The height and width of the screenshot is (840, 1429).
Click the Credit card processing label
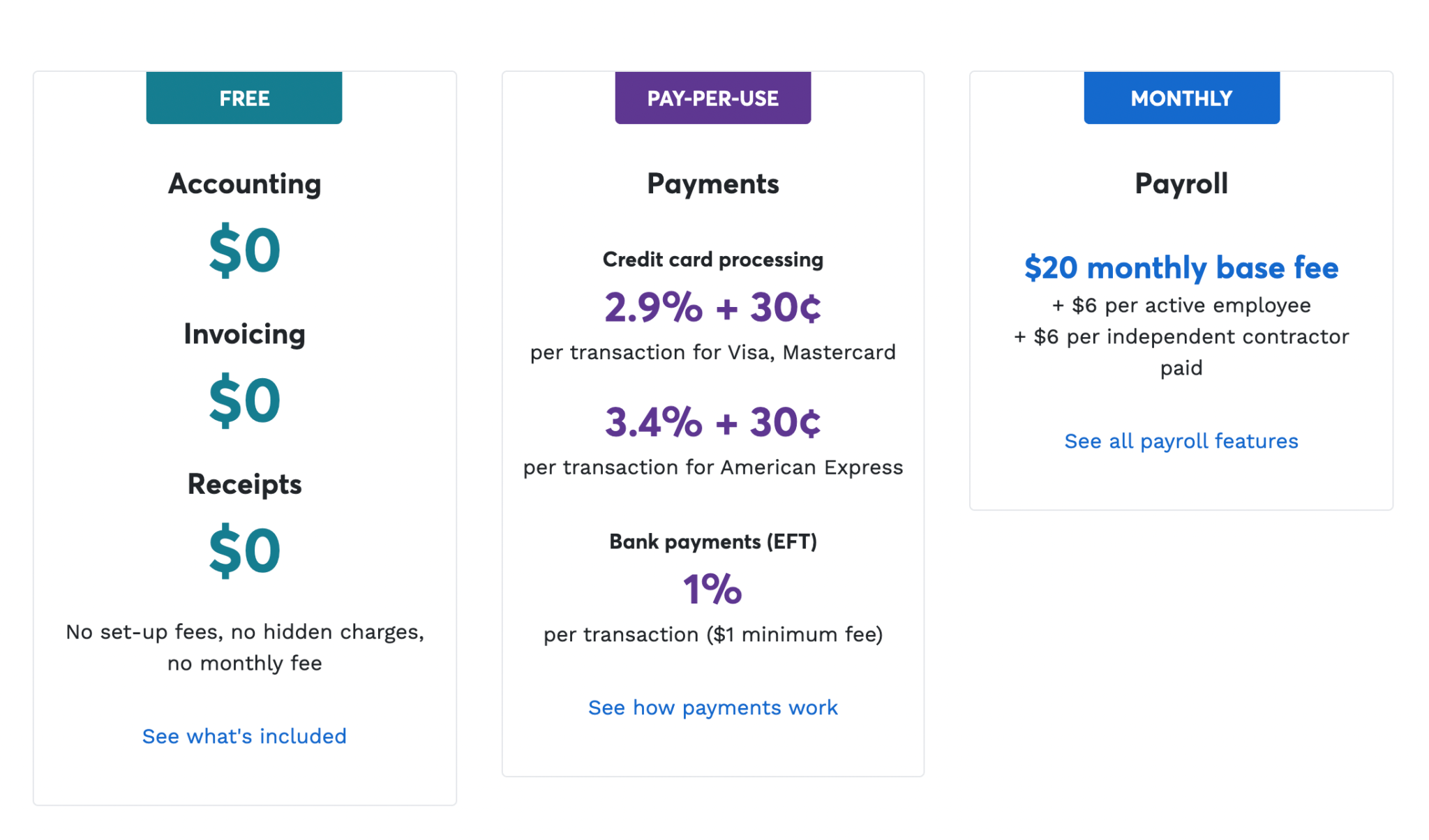[712, 260]
